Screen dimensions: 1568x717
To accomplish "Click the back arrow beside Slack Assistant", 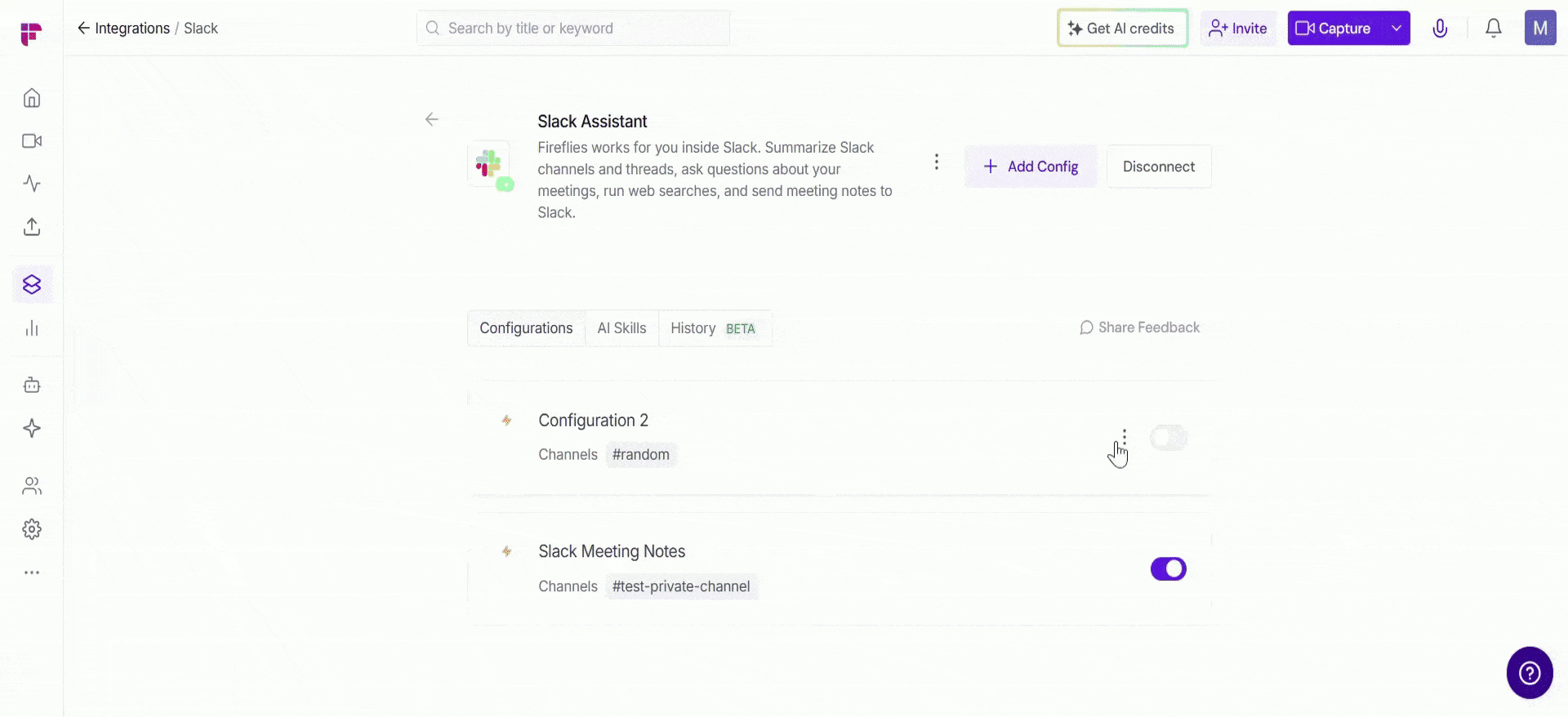I will 432,120.
